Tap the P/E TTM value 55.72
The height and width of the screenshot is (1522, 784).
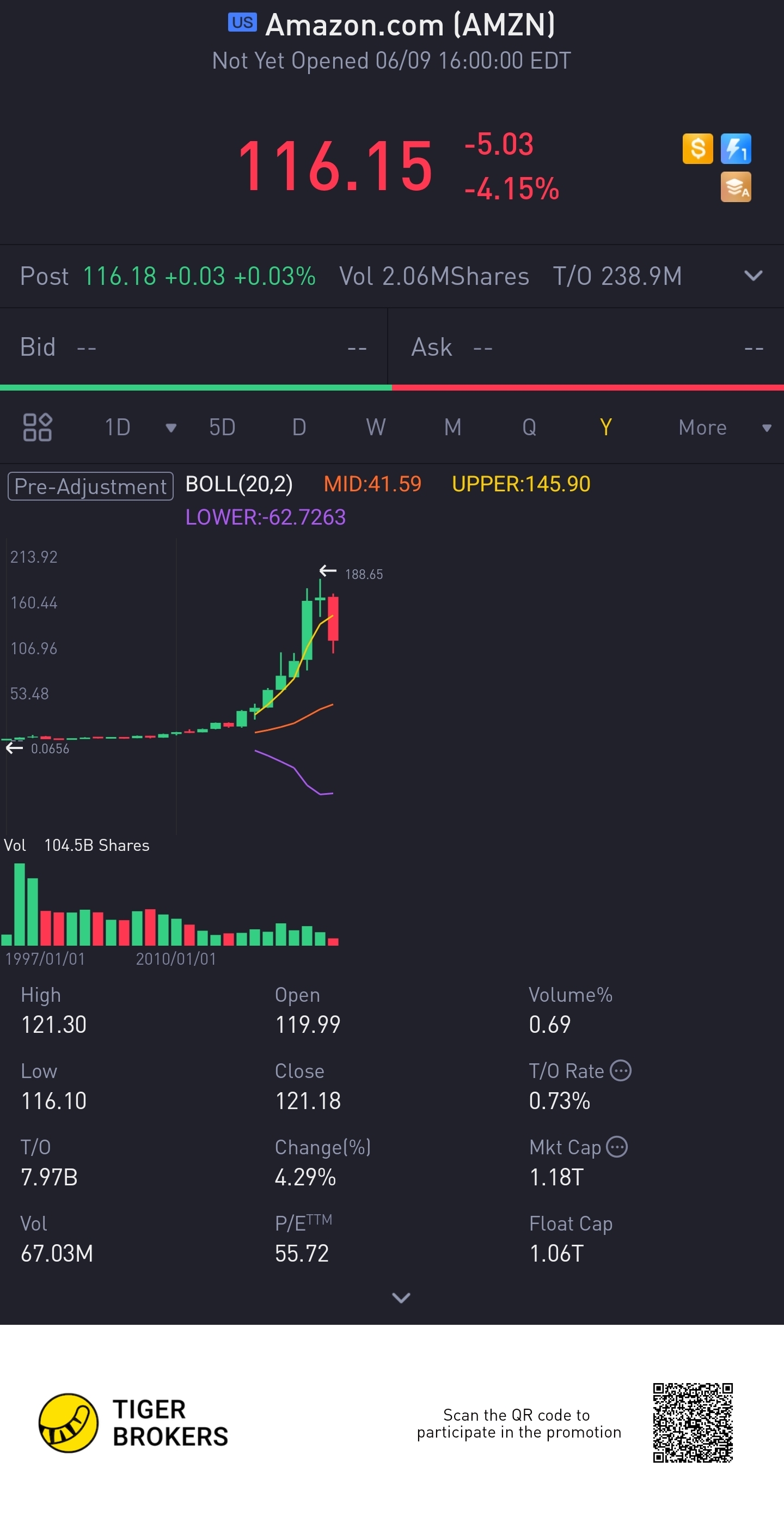[x=302, y=1253]
